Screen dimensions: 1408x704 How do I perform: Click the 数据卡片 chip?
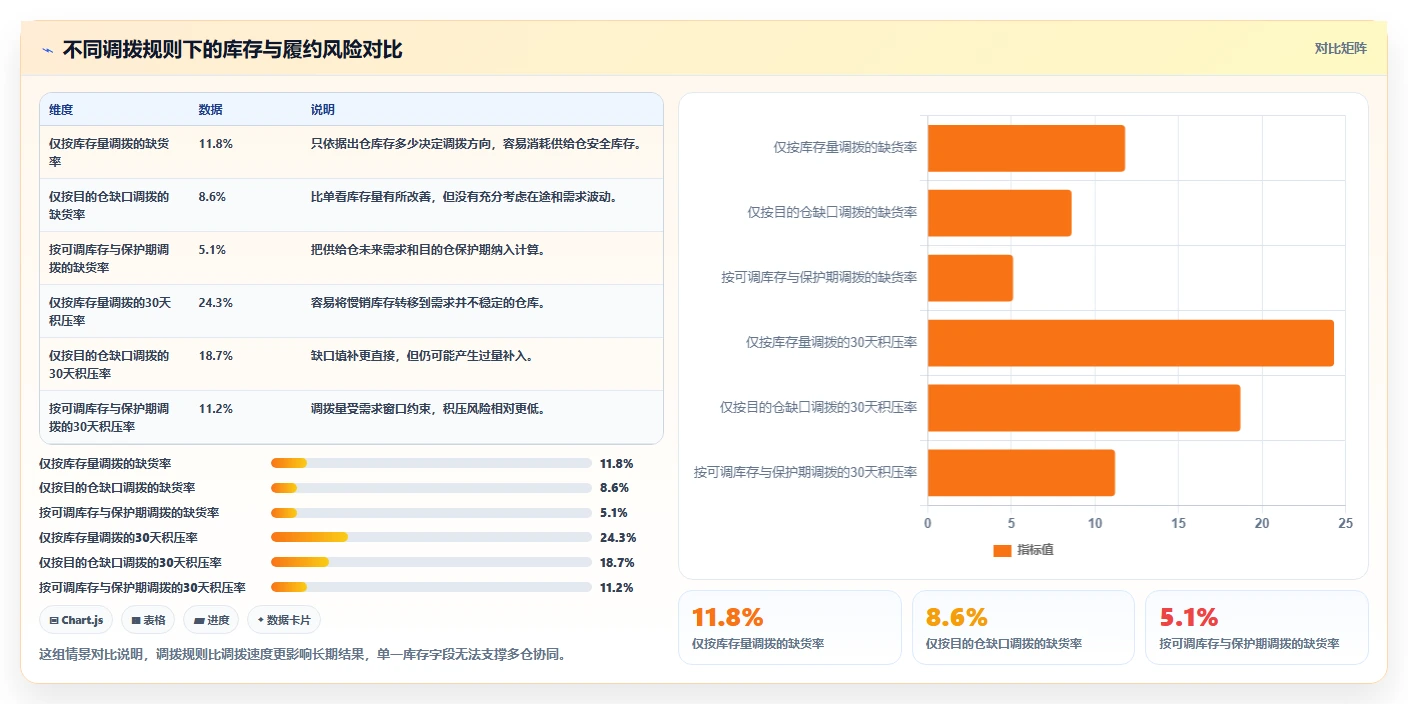[284, 620]
